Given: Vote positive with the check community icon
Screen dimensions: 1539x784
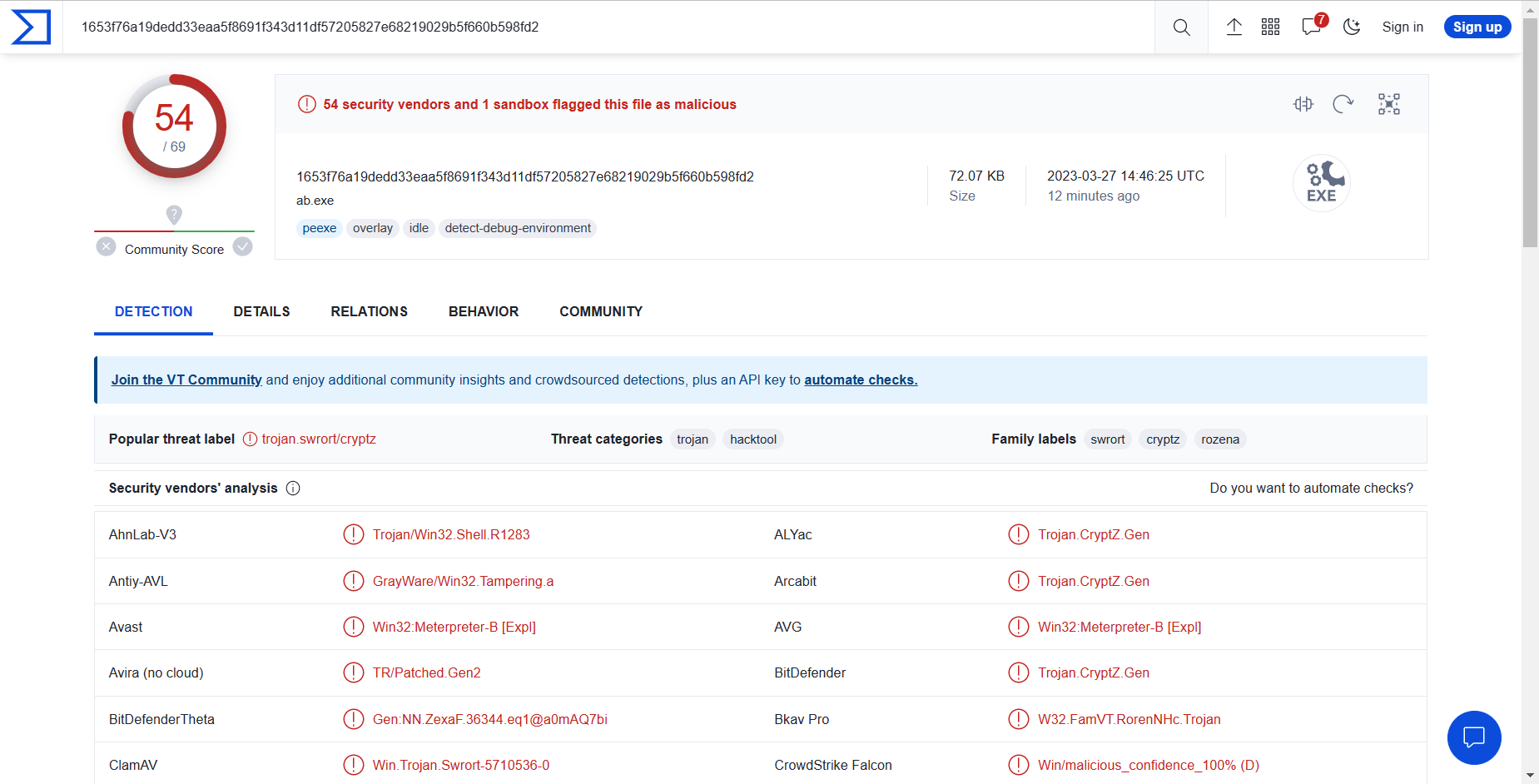Looking at the screenshot, I should coord(242,246).
